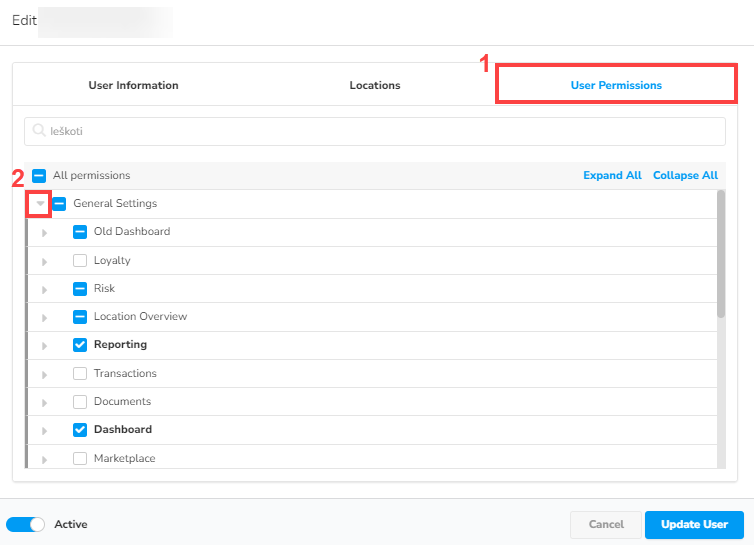Viewport: 754px width, 545px height.
Task: Expand the Loyalty permissions row
Action: click(x=44, y=261)
